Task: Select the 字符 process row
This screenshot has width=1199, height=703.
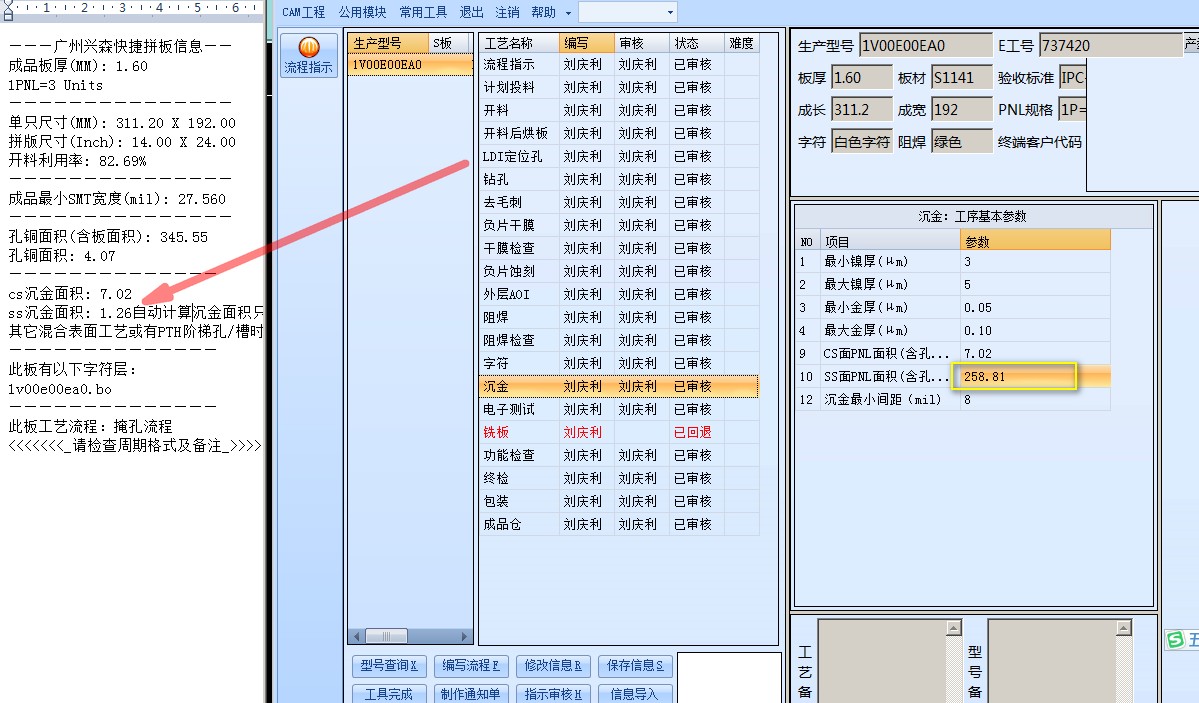Action: click(619, 363)
